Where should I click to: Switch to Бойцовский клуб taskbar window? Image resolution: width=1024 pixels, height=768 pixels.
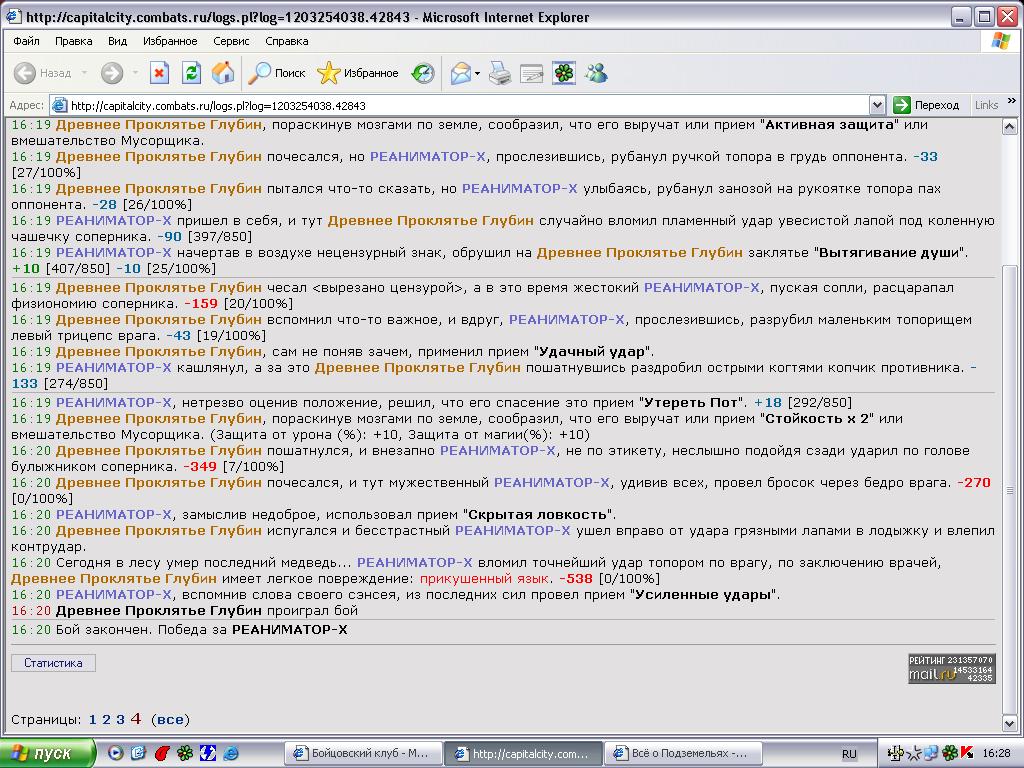coord(362,754)
